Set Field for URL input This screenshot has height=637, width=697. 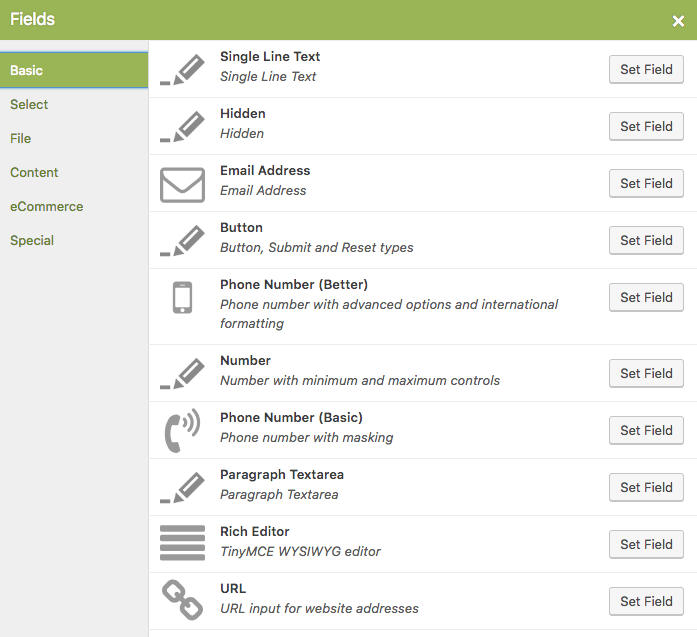click(x=646, y=601)
